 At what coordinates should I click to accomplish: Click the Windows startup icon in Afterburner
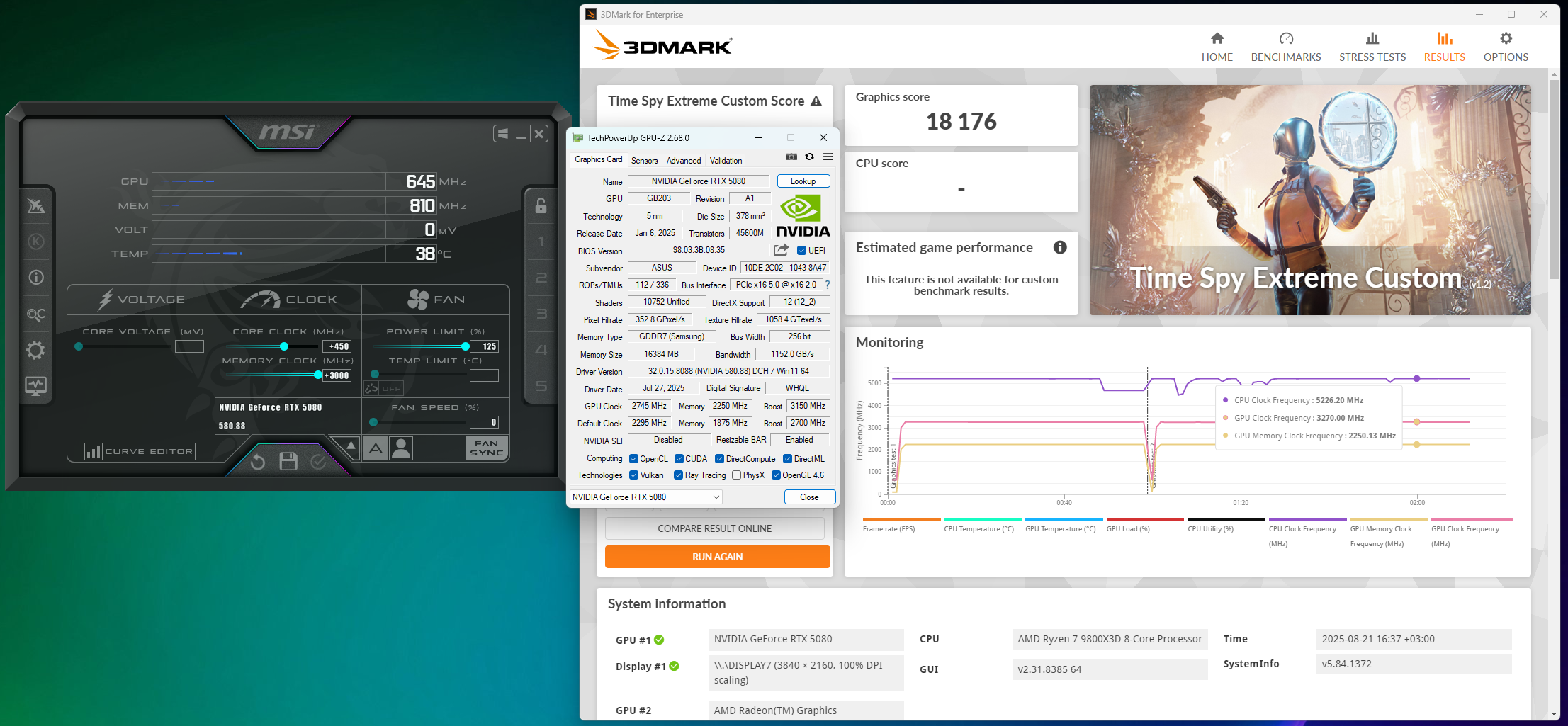tap(503, 134)
